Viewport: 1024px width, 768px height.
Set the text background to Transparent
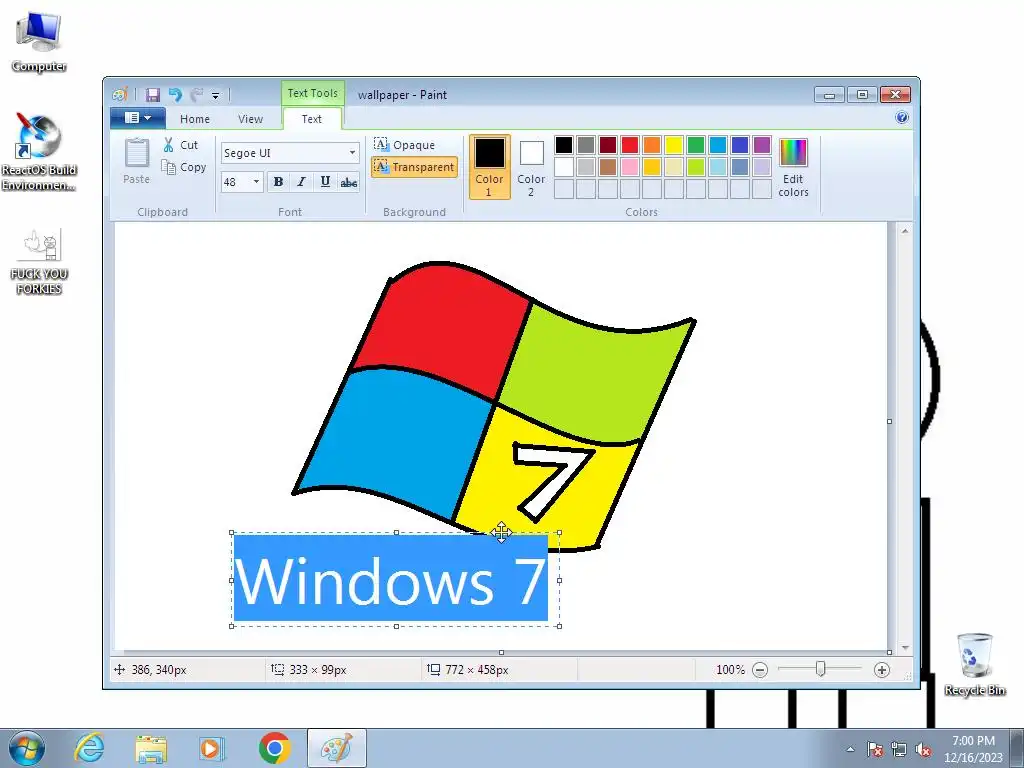point(414,167)
